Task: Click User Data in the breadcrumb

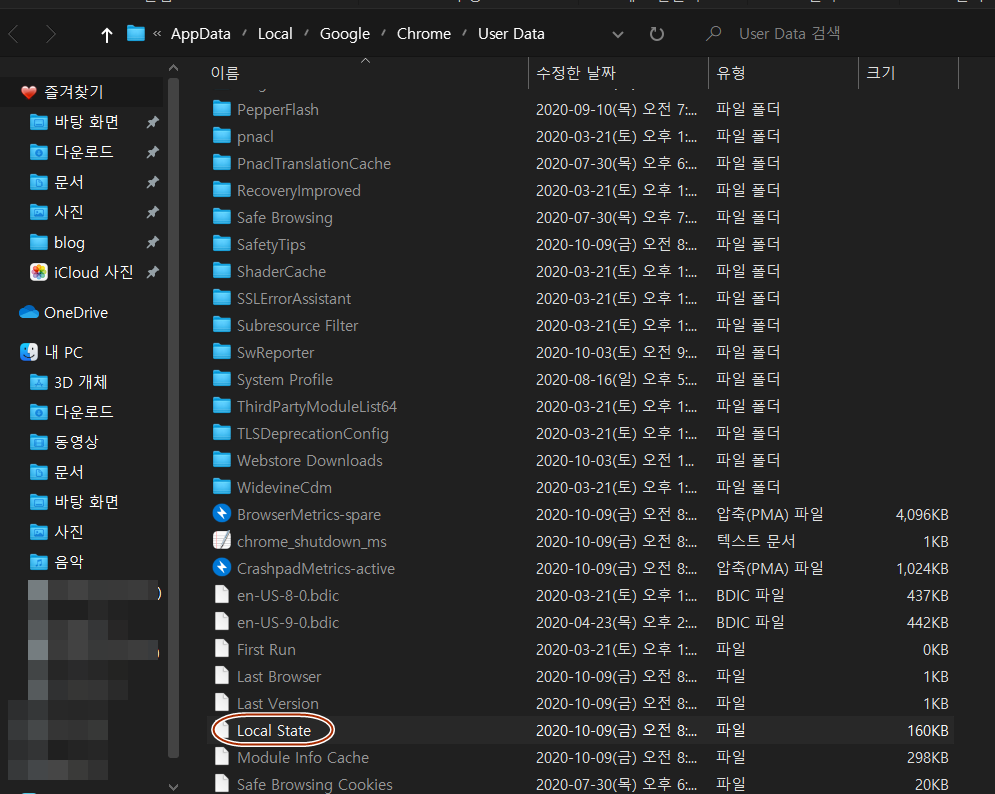Action: tap(511, 34)
